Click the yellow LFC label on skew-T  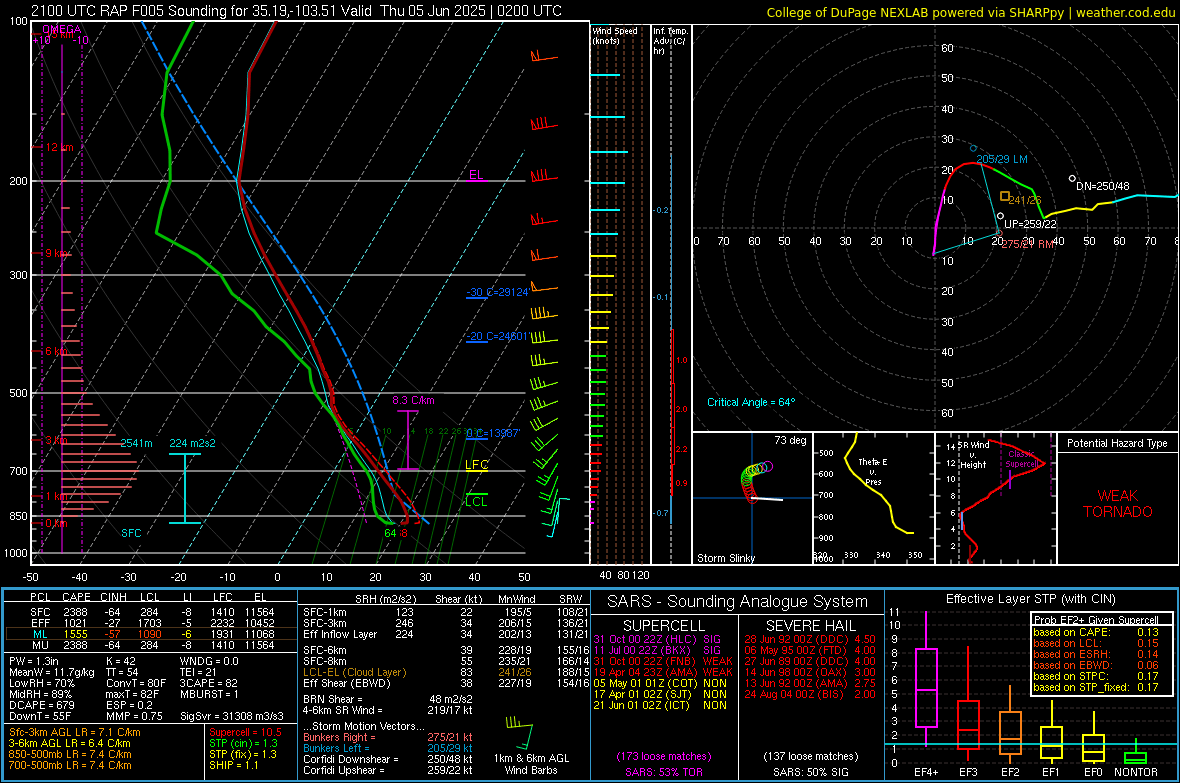click(x=476, y=465)
